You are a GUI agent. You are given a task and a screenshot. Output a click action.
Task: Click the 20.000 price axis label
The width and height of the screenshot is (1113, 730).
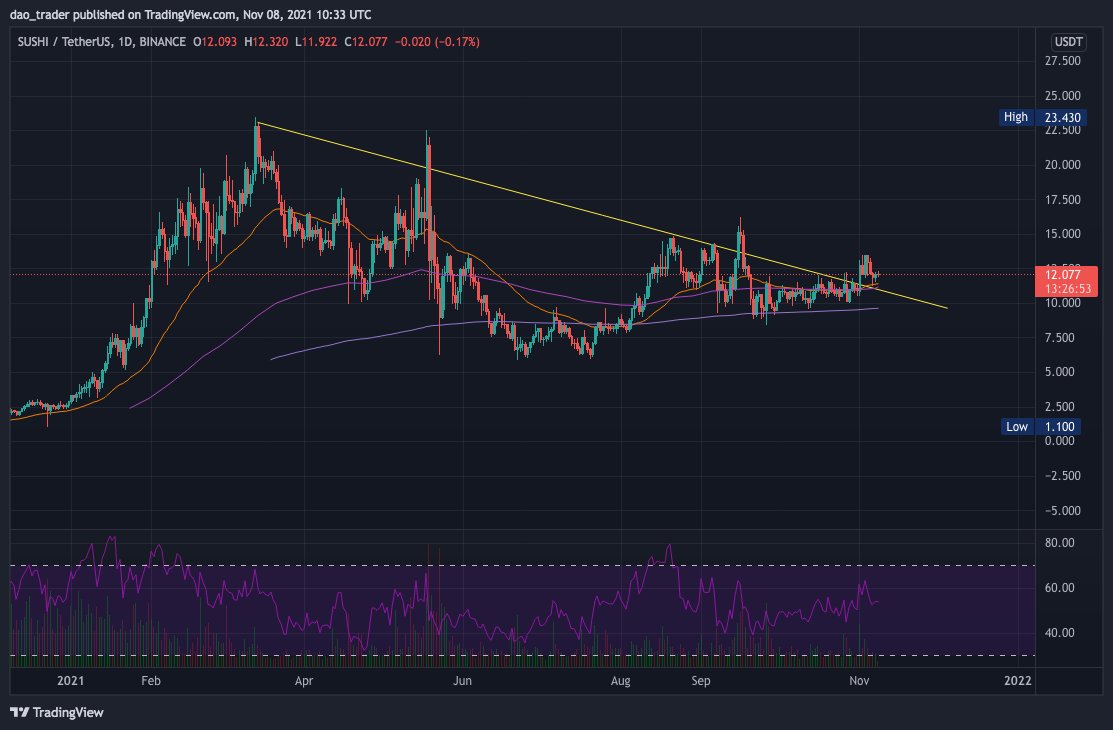1063,165
